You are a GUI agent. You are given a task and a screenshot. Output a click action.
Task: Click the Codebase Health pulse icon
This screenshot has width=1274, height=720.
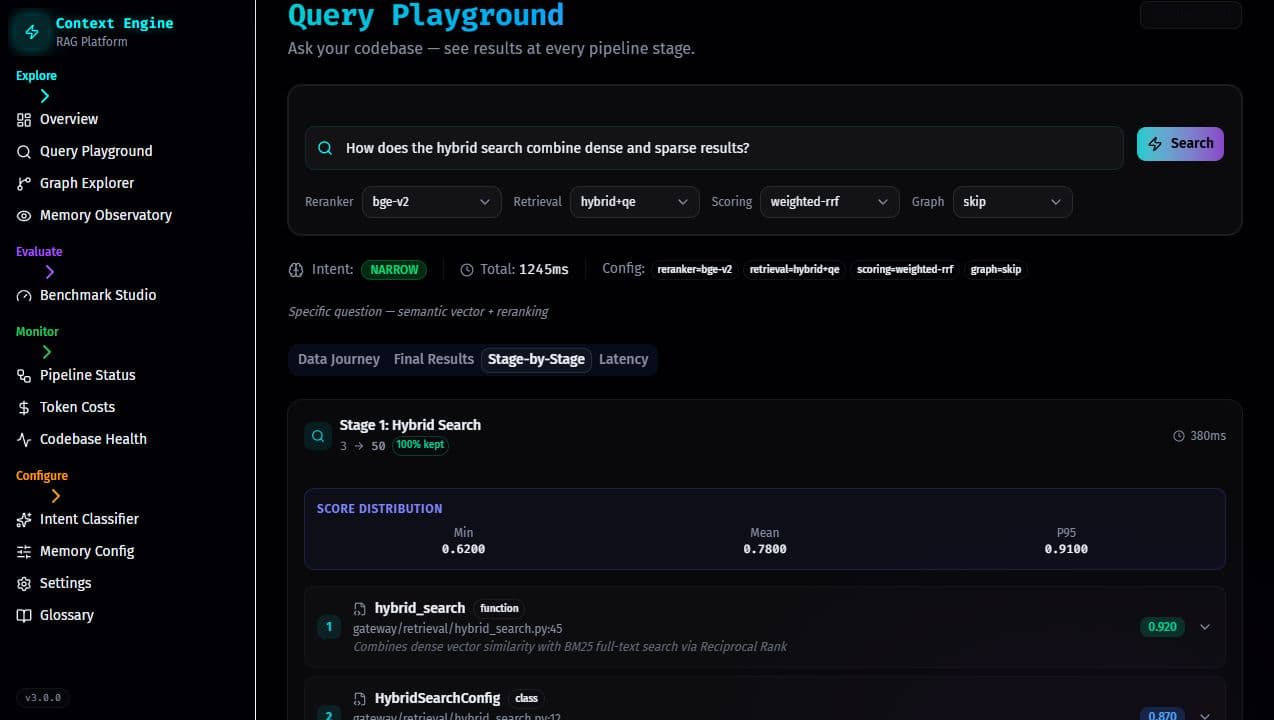tap(24, 440)
